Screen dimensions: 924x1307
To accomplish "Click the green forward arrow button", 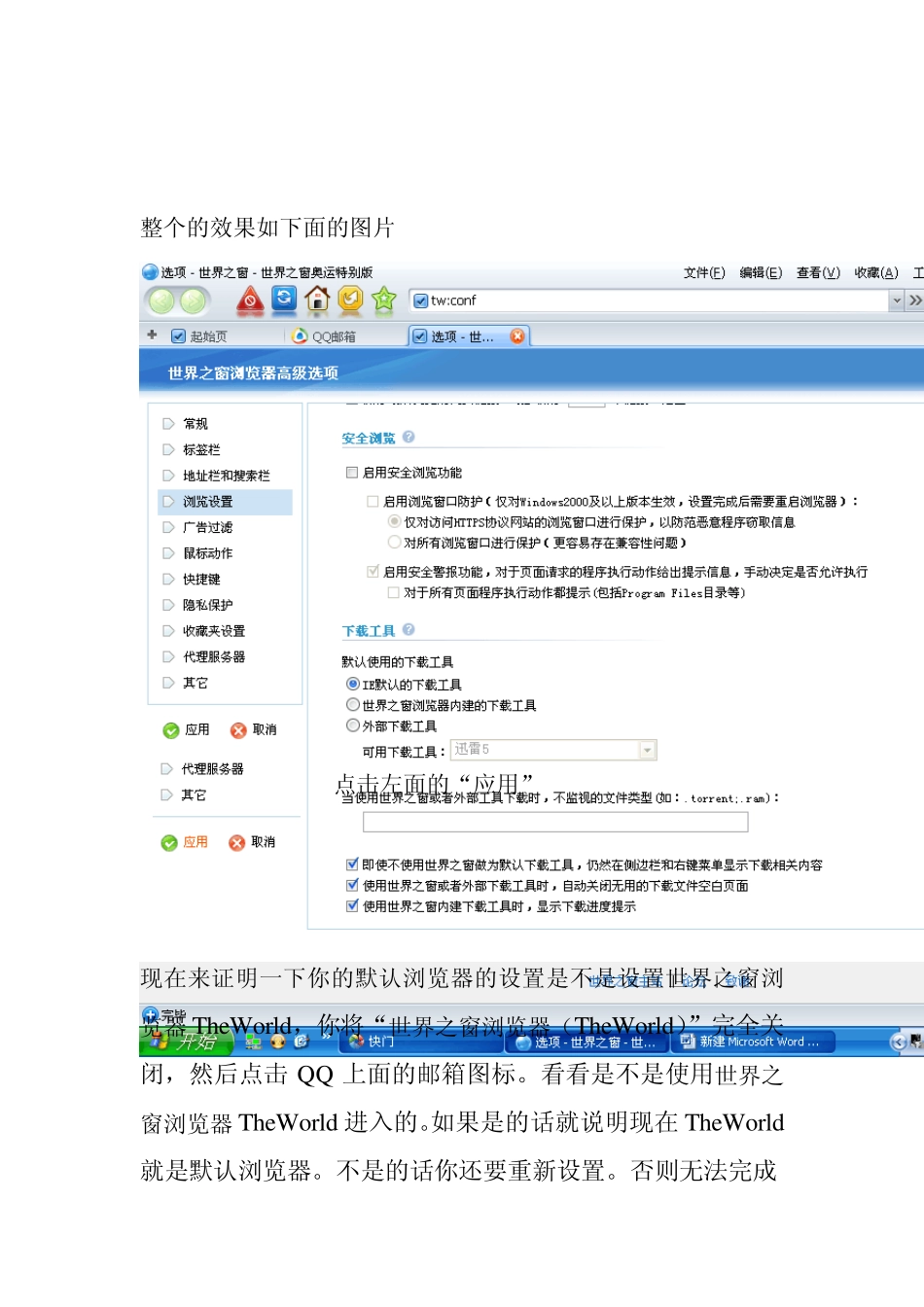I will 194,301.
